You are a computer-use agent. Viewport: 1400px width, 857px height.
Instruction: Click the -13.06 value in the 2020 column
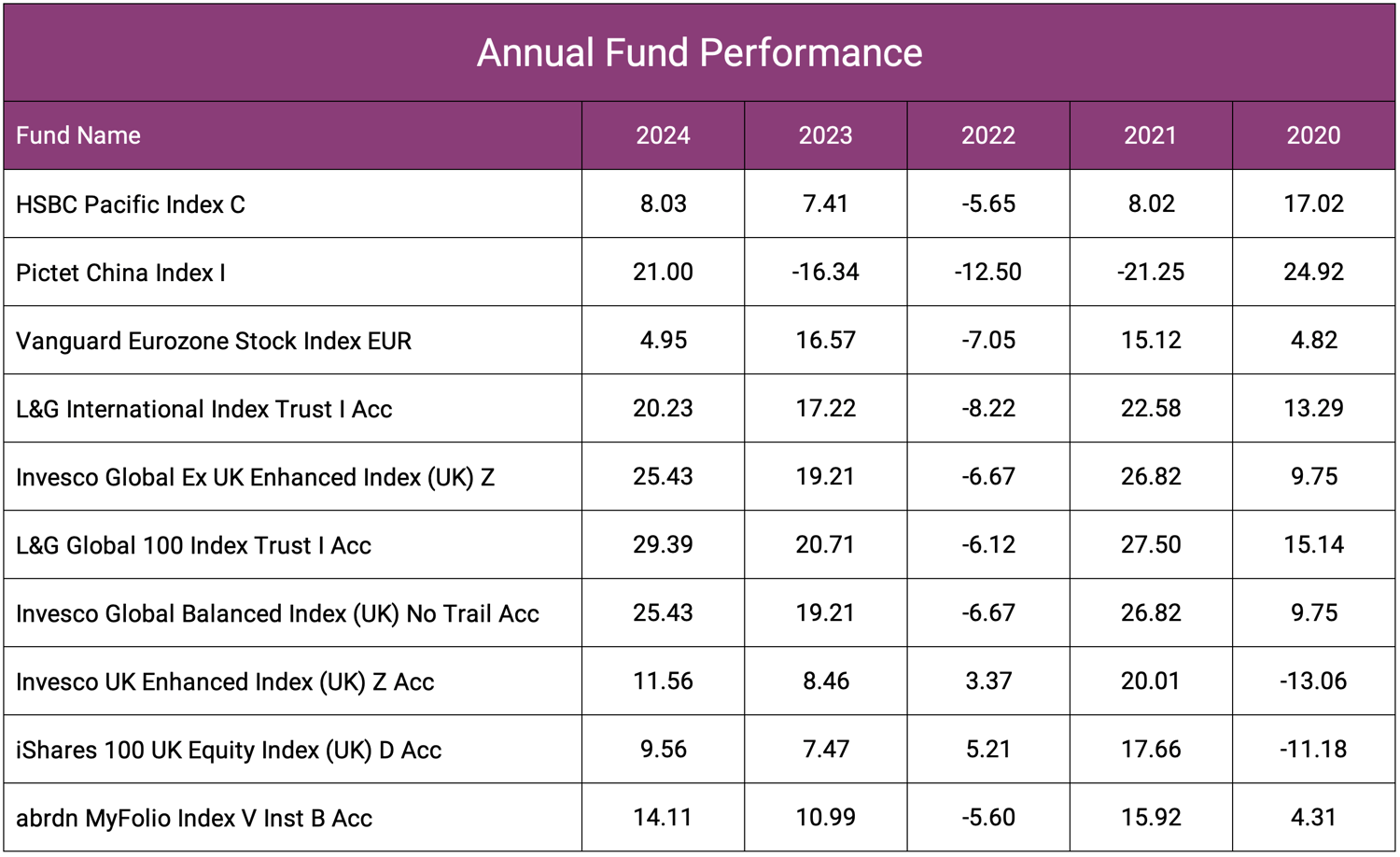pos(1313,681)
